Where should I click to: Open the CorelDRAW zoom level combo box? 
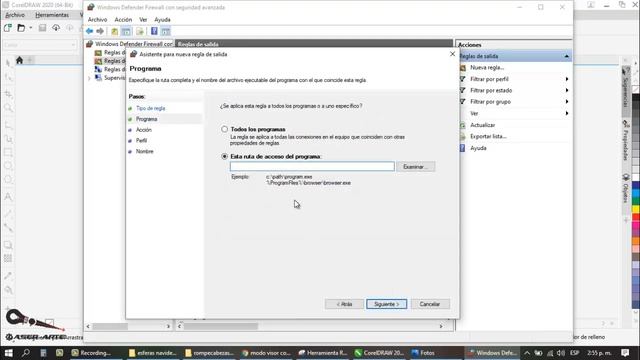(40, 44)
